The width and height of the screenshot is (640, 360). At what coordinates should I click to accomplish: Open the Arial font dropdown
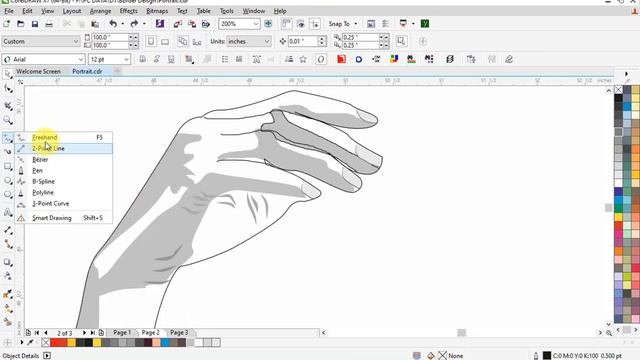(x=80, y=60)
